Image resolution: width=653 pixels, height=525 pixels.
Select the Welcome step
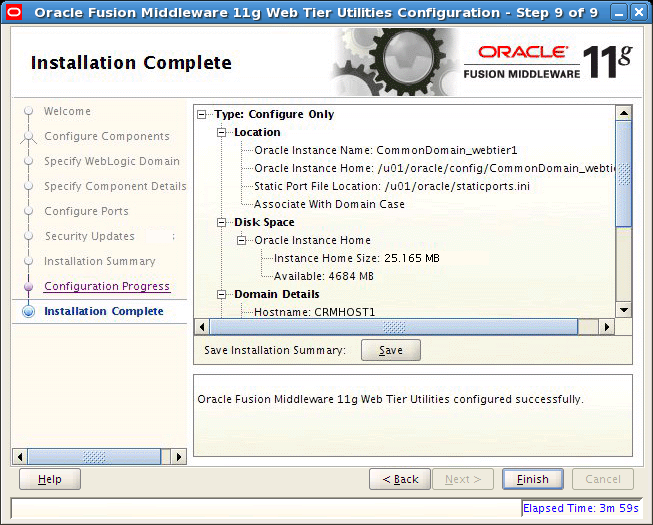[x=67, y=111]
